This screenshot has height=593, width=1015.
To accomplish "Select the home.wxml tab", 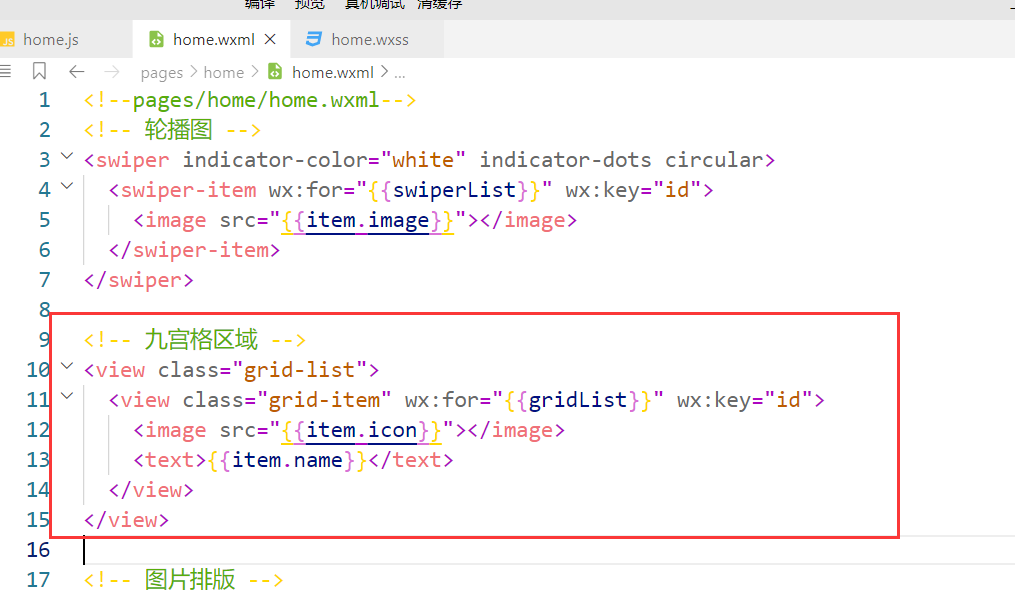I will pyautogui.click(x=214, y=39).
